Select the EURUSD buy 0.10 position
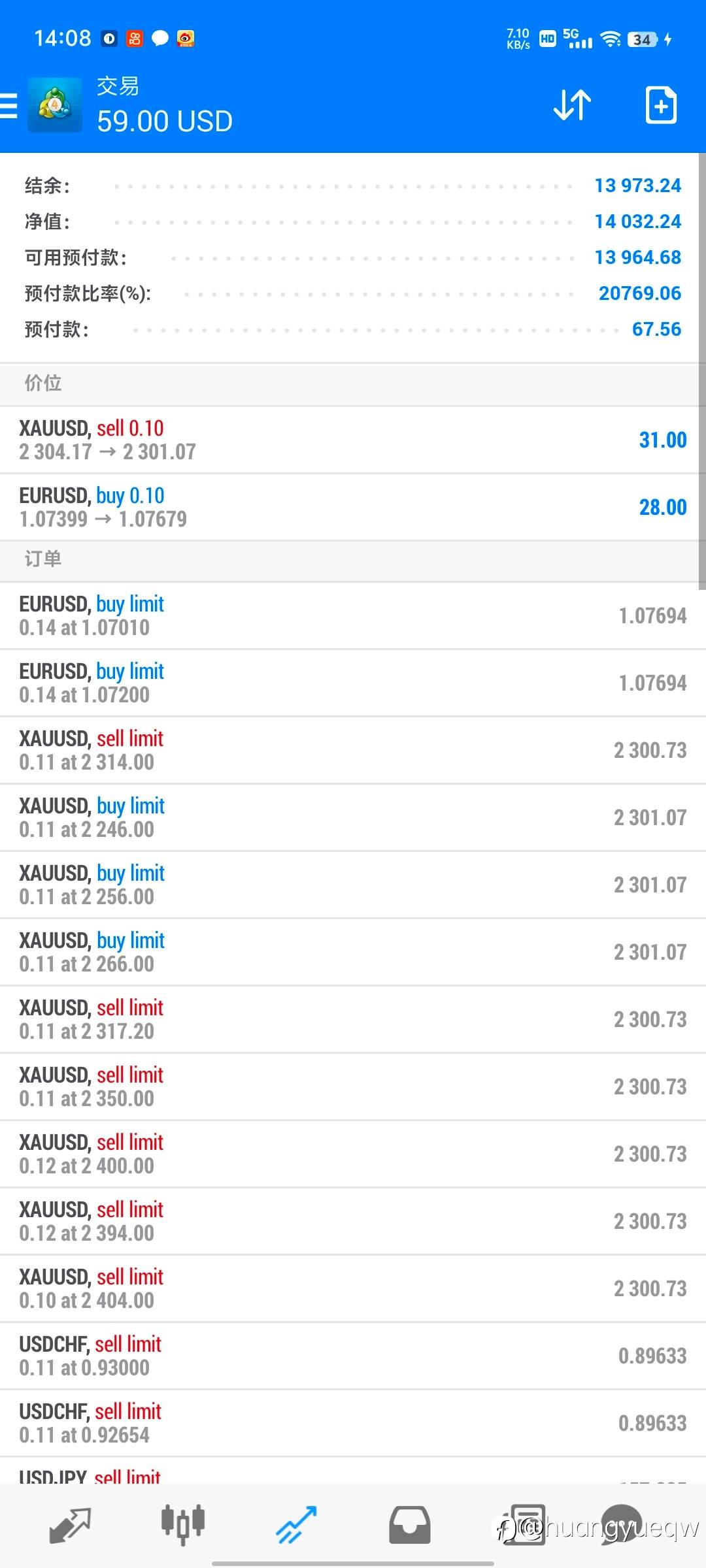 coord(353,508)
